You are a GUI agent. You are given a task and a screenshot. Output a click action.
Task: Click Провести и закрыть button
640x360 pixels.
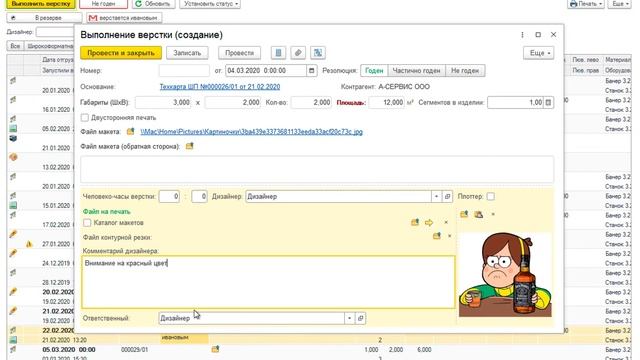point(121,53)
